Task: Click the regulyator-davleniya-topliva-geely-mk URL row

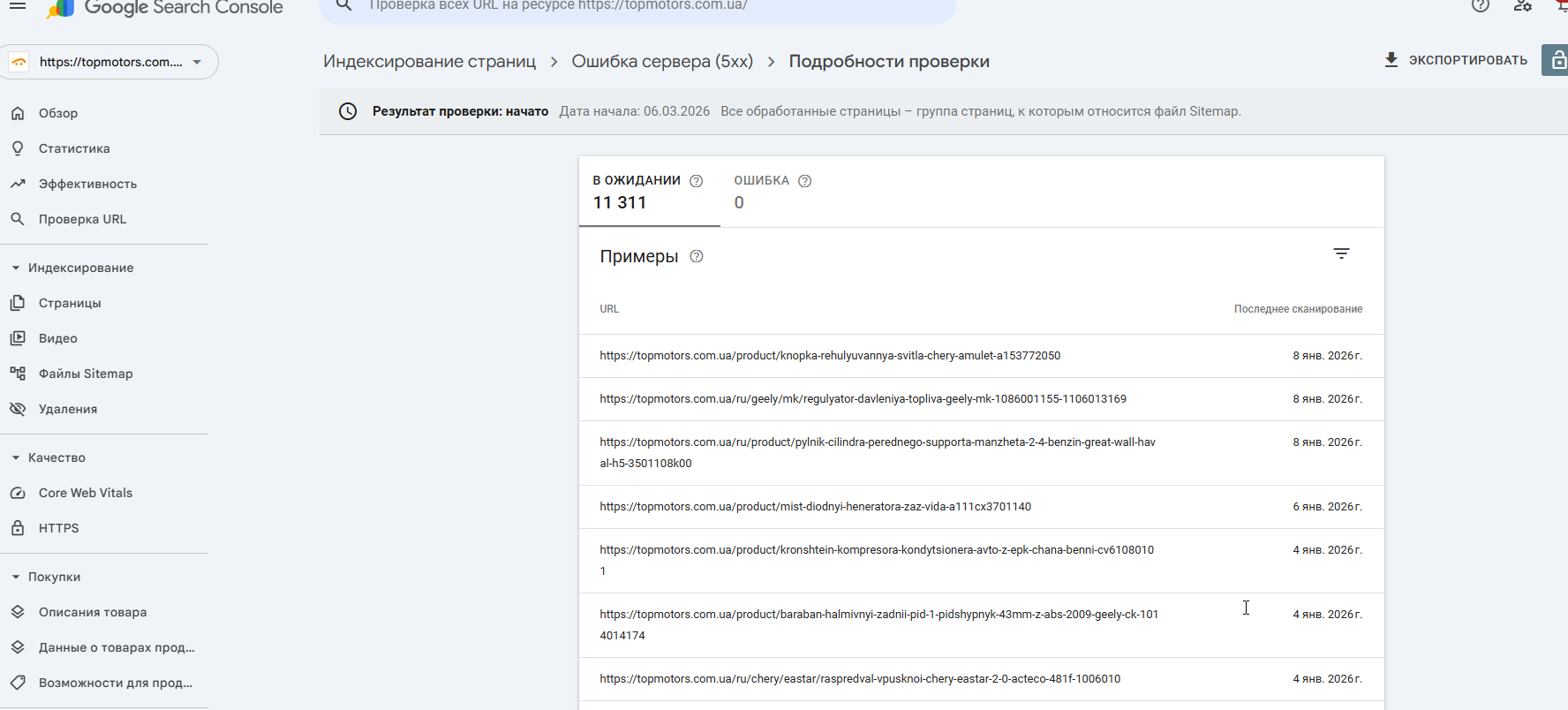Action: point(982,399)
